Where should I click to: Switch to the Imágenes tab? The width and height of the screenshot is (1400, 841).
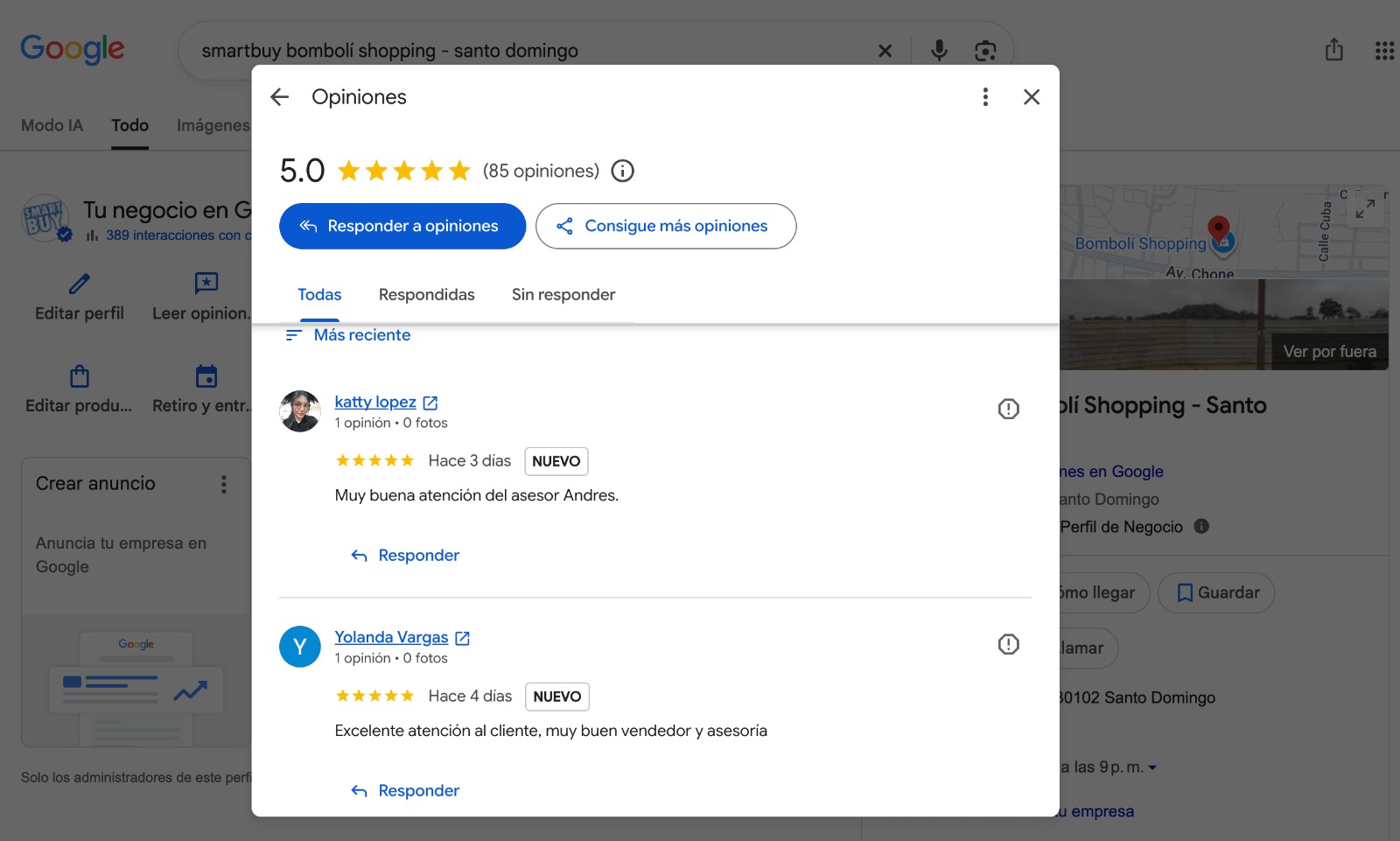[213, 125]
